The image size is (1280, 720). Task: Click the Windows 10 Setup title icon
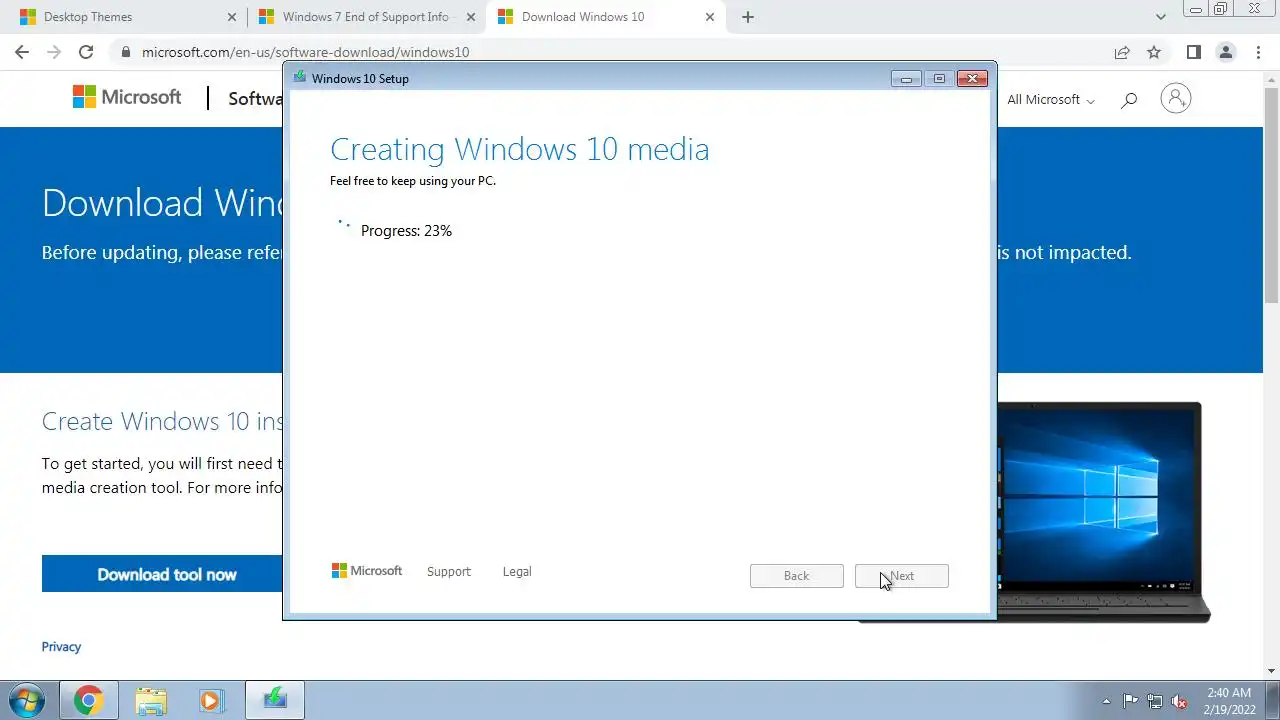(299, 77)
